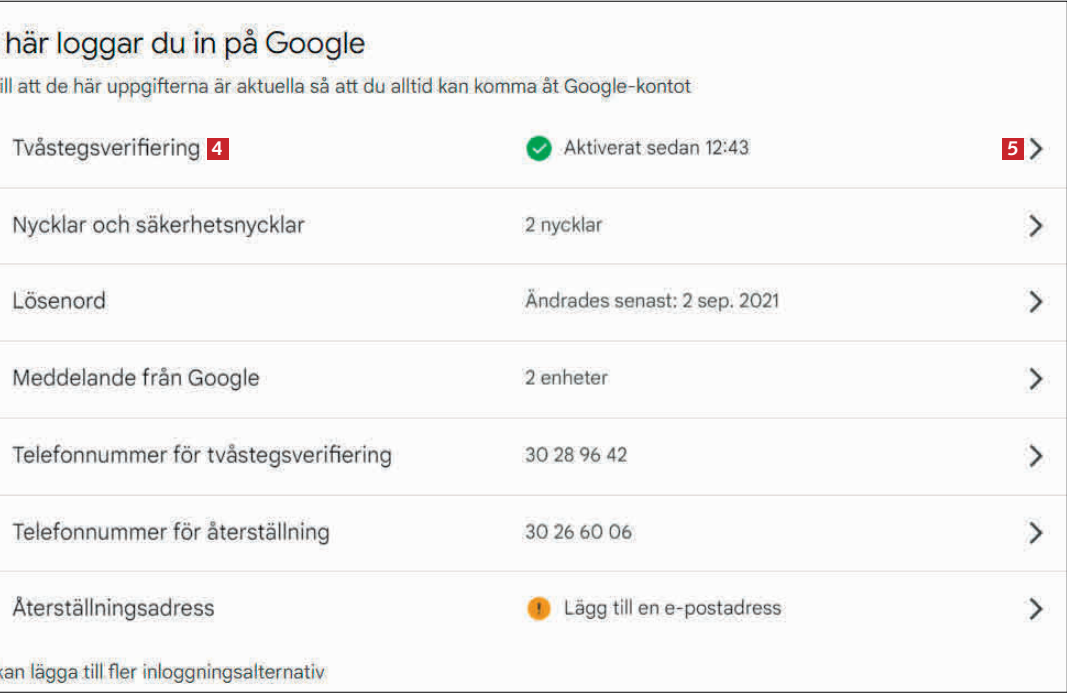Click the recovery number 30 26 60 06
1067x693 pixels.
pos(578,532)
